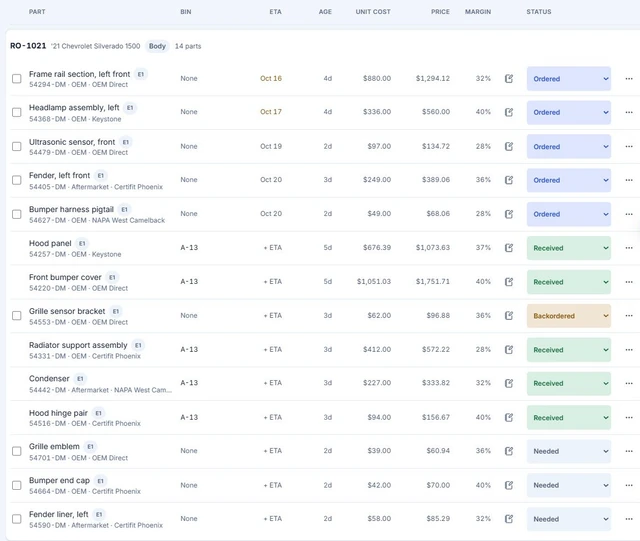Add ETA for Grille sensor bracket
The height and width of the screenshot is (541, 640).
pos(273,315)
